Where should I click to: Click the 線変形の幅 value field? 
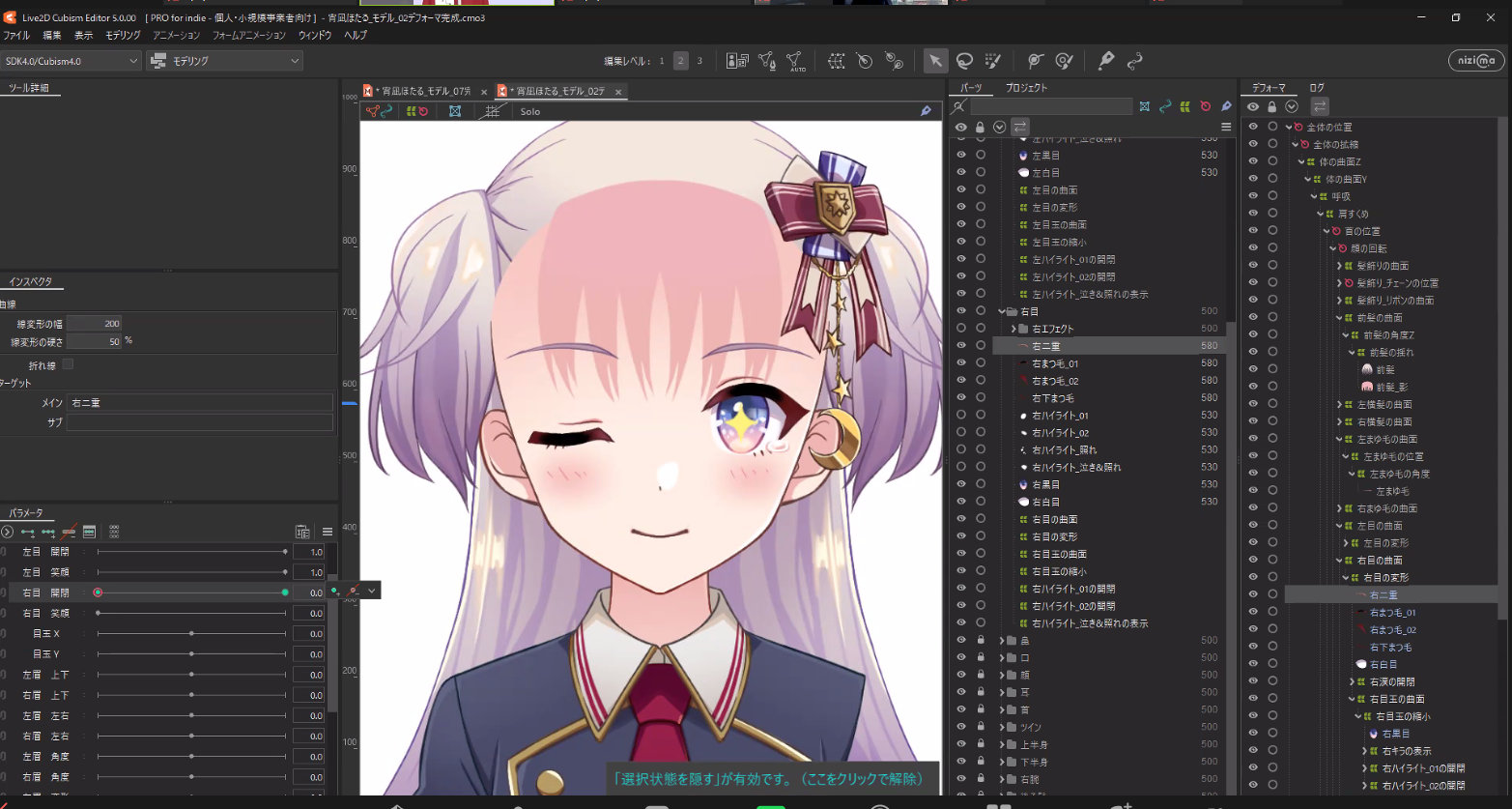pos(94,324)
